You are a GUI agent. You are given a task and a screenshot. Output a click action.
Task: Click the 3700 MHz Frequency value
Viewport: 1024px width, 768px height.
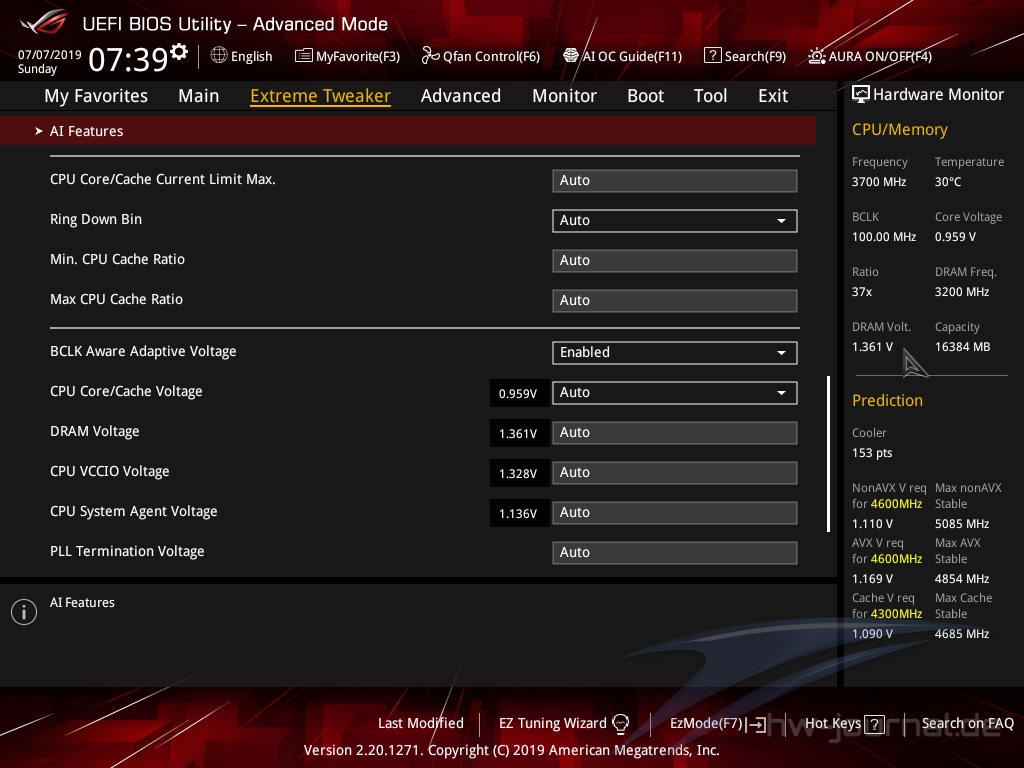tap(879, 182)
